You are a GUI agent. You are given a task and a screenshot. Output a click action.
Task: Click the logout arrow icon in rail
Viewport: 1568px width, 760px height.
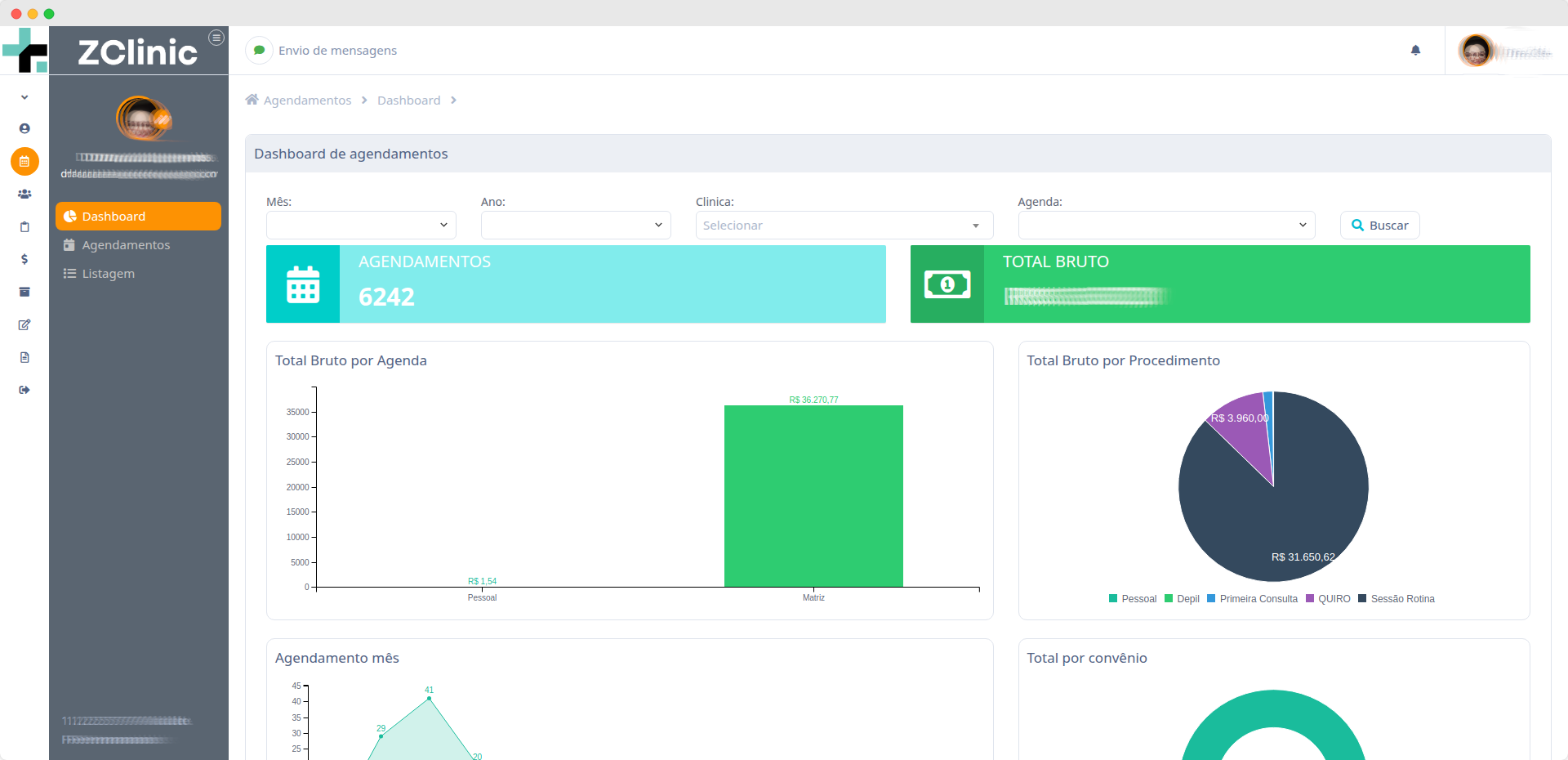point(24,390)
